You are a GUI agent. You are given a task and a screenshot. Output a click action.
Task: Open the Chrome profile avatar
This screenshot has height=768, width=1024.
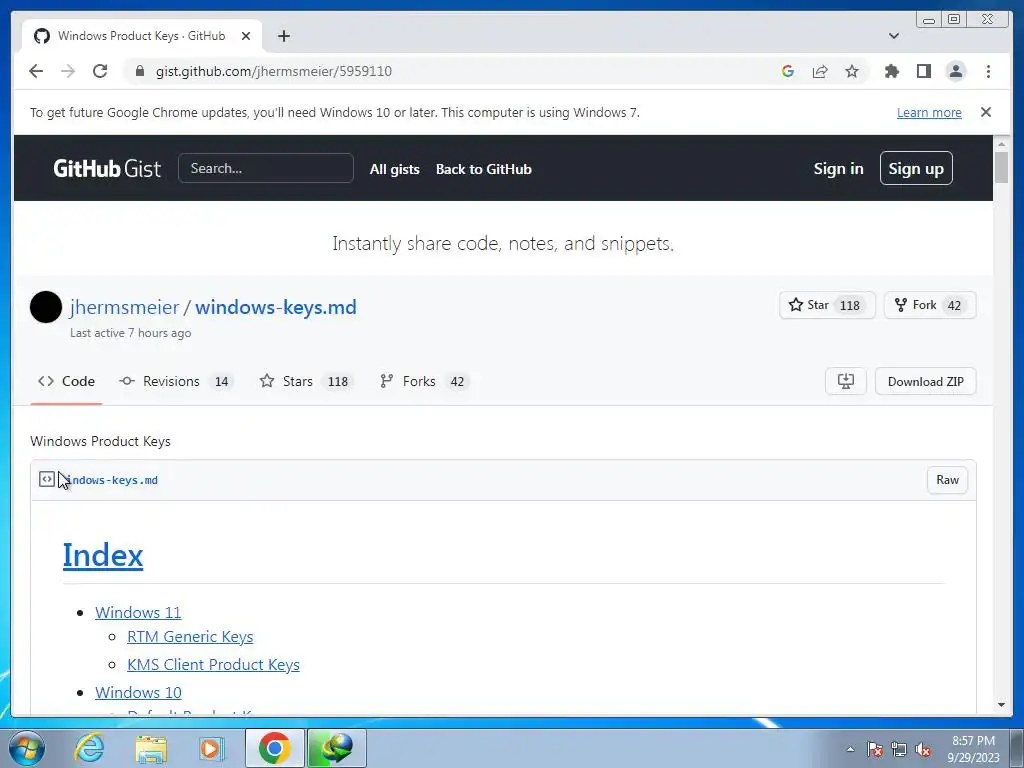click(955, 71)
